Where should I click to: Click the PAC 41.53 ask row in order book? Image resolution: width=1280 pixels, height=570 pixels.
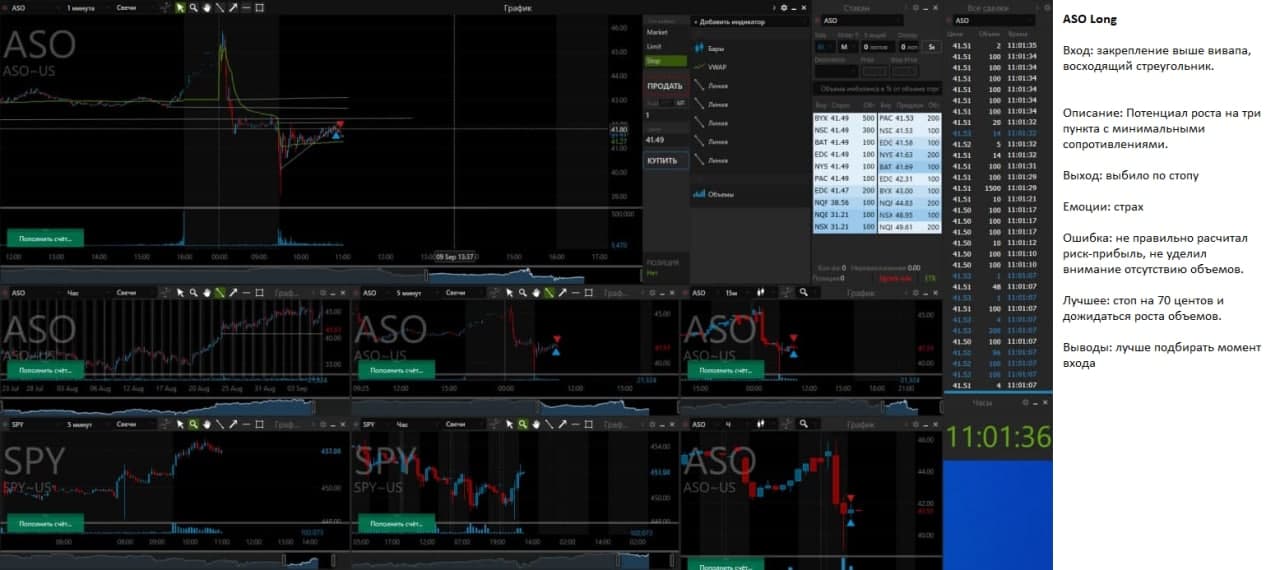tap(910, 118)
